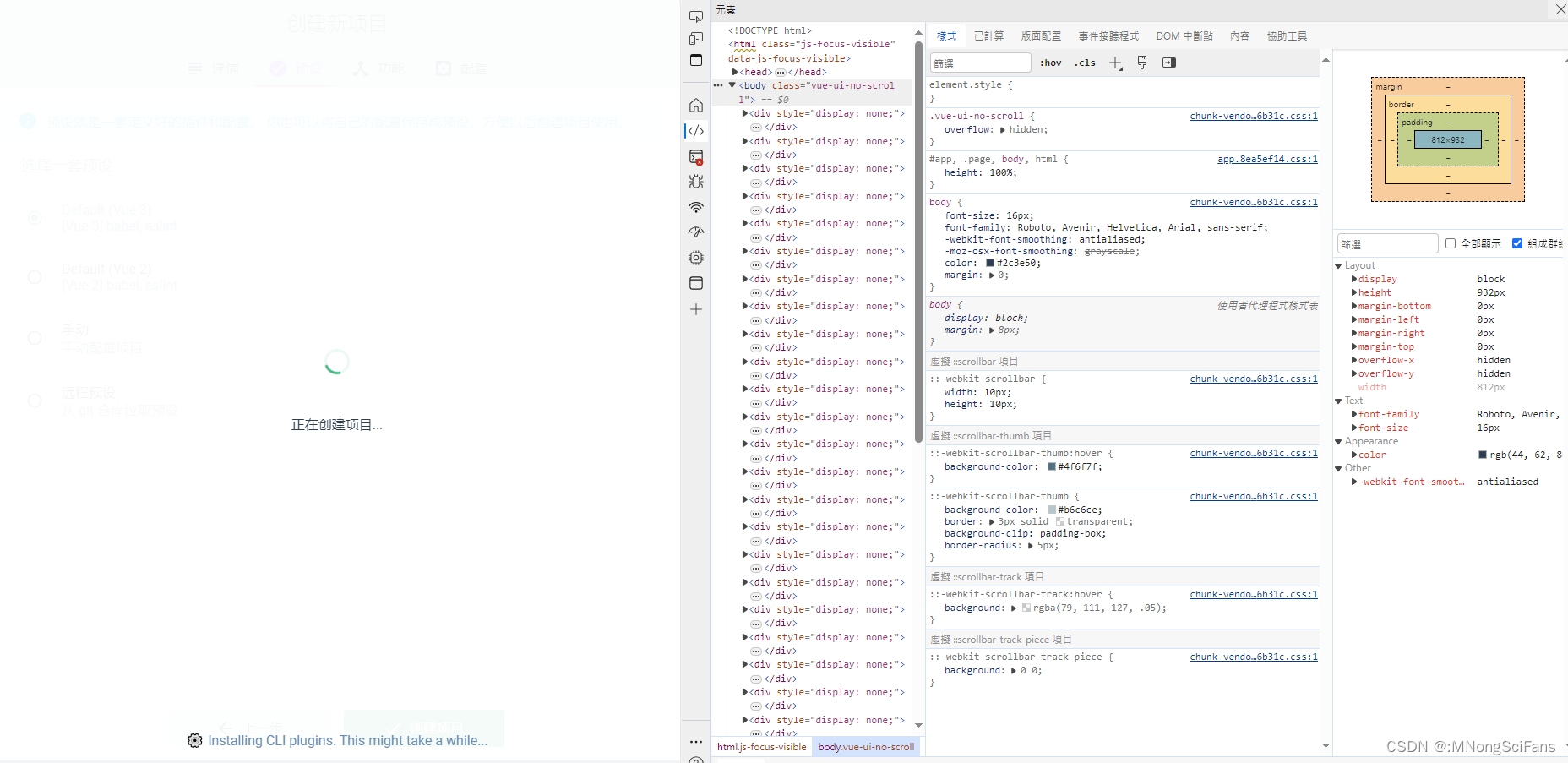Open css source link for ::-webkit-scrollbar rule

1254,379
